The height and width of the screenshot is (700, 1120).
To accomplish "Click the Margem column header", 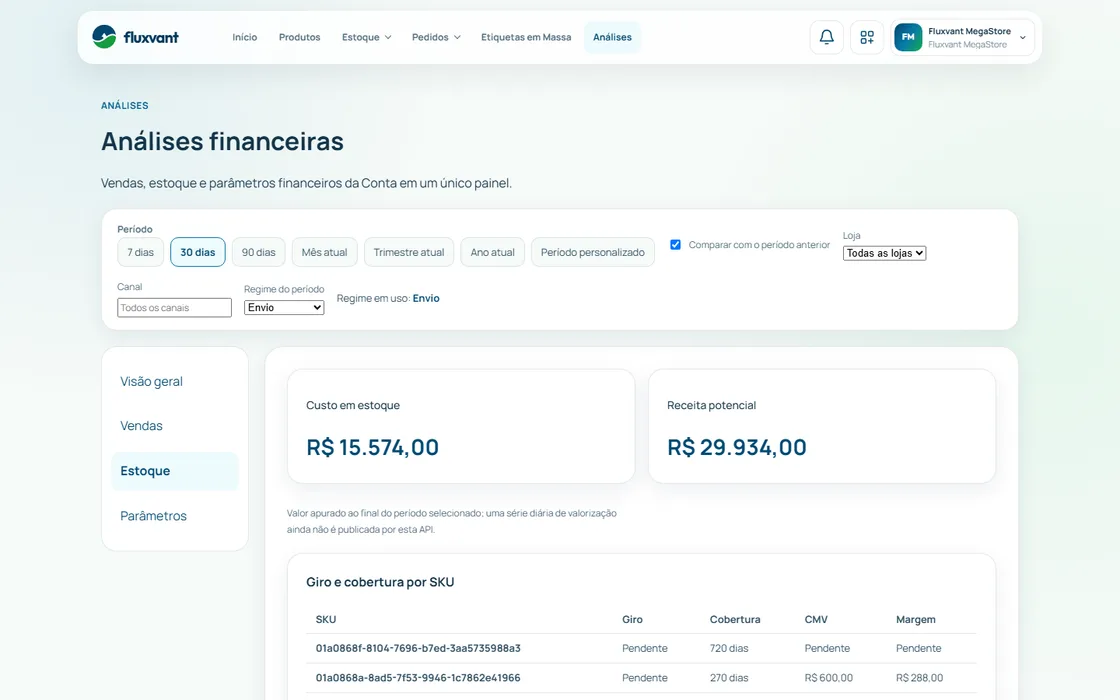I will (916, 619).
